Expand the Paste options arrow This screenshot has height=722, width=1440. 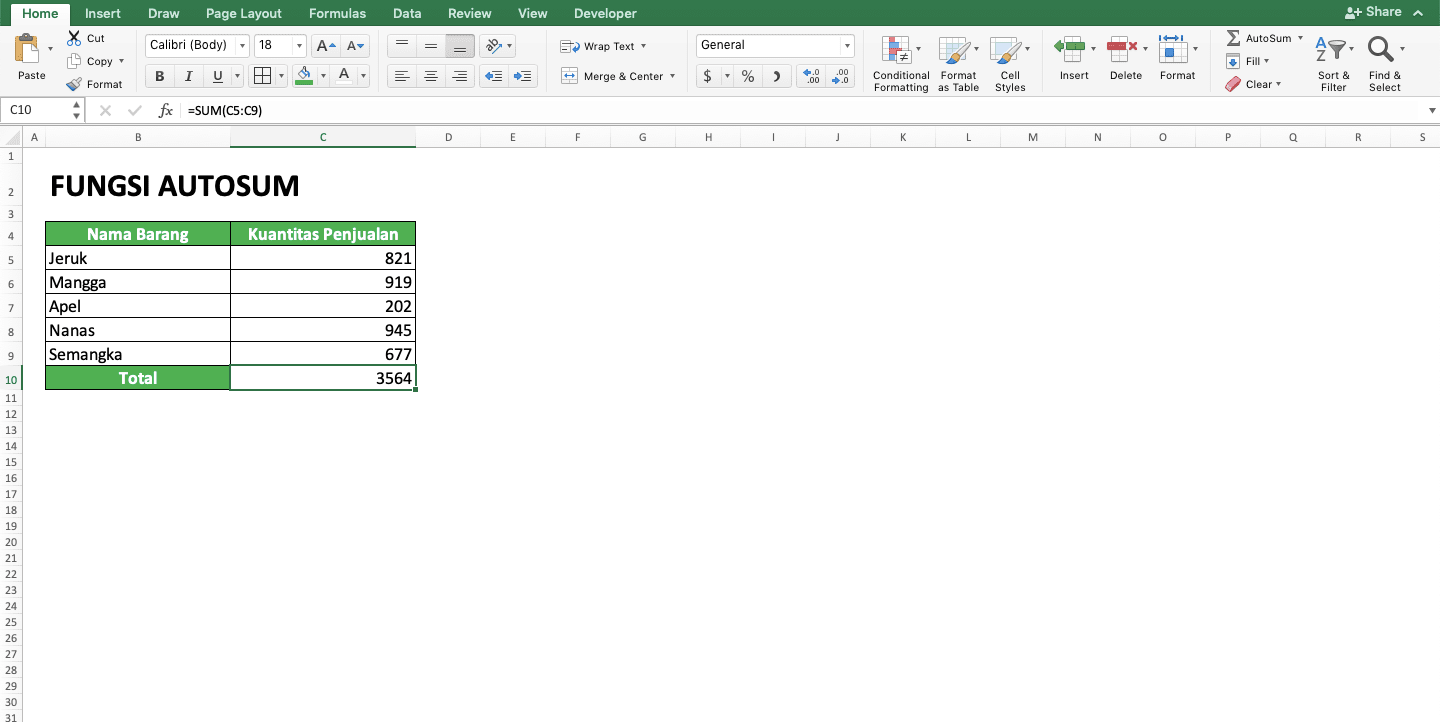(50, 48)
